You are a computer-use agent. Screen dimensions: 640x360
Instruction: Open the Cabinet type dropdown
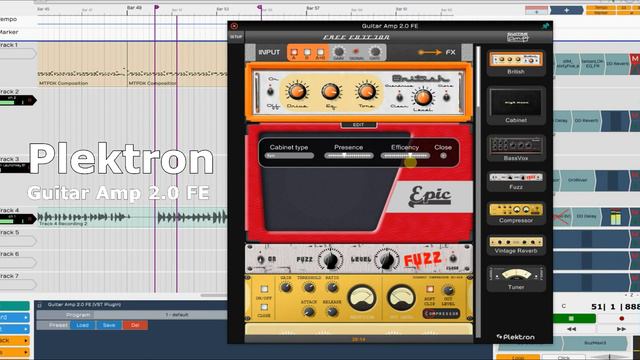(289, 156)
